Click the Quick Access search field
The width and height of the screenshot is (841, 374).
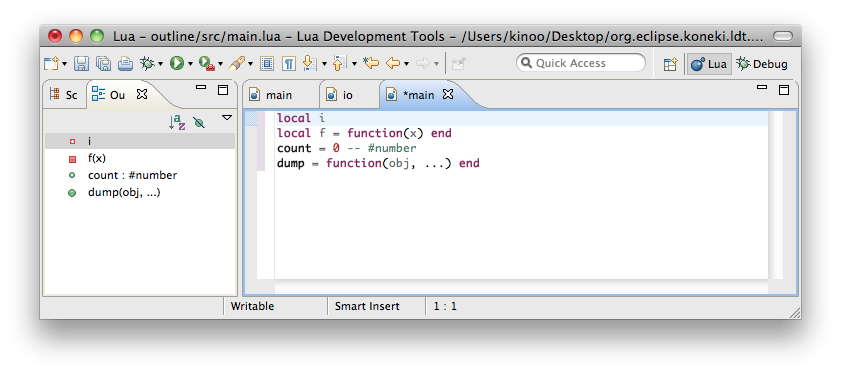coord(581,63)
